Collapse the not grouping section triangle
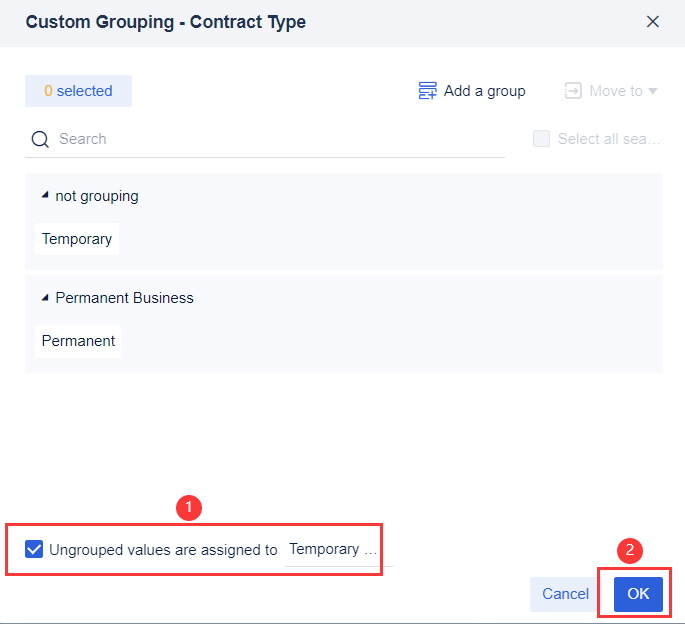685x624 pixels. [45, 196]
